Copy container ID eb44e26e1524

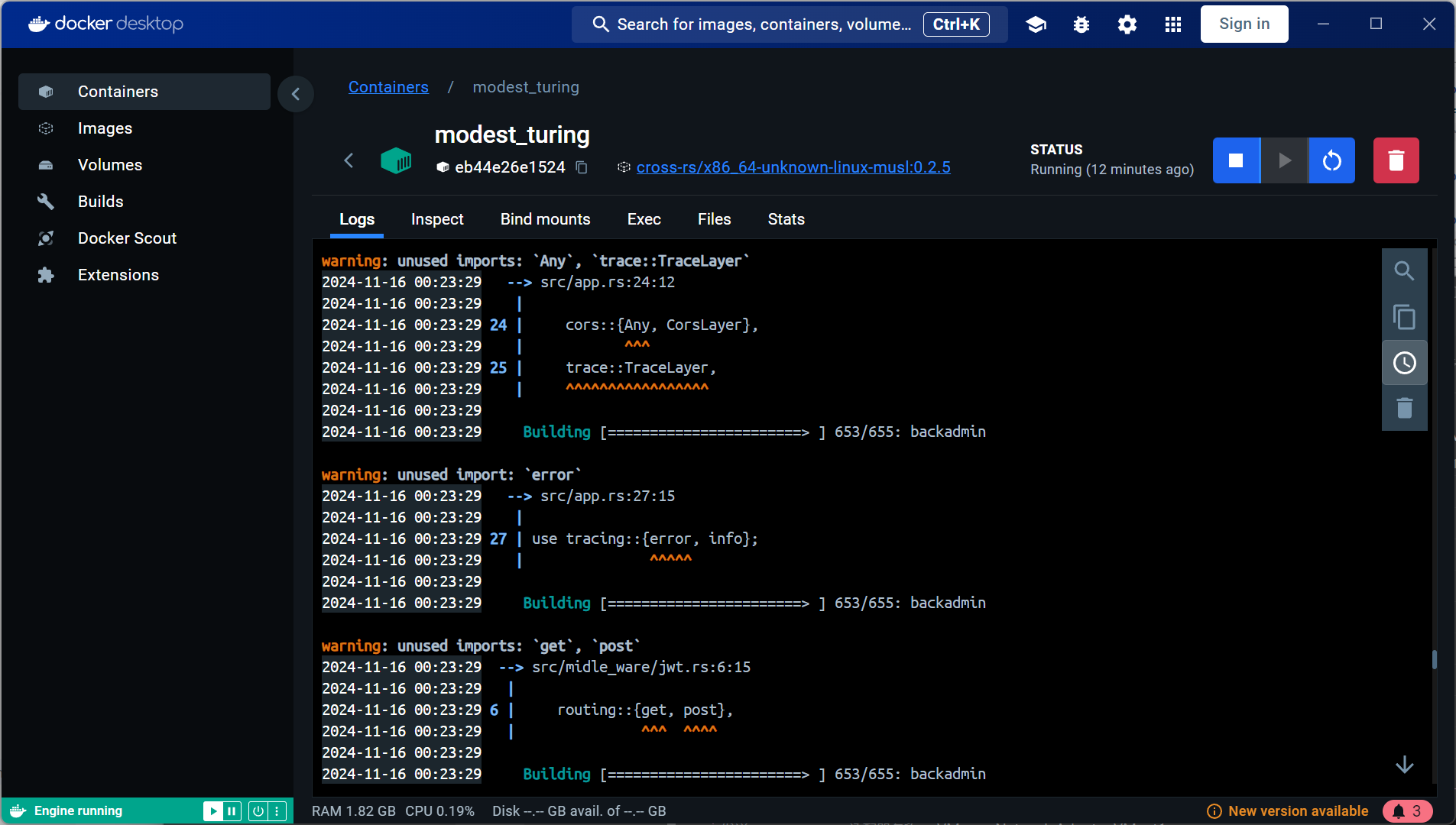(582, 167)
